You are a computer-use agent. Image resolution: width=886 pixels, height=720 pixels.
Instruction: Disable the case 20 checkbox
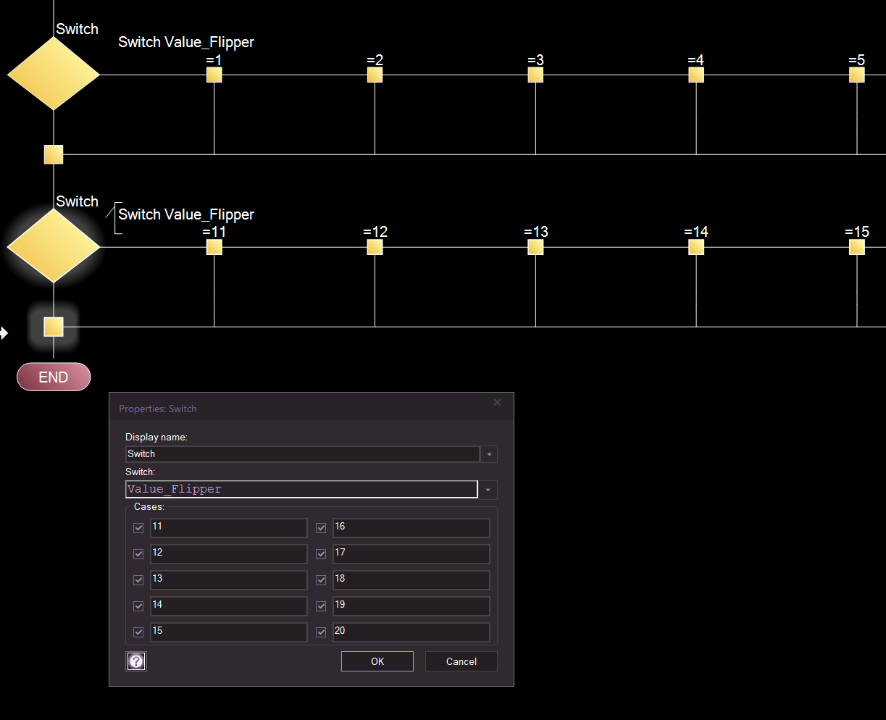click(x=322, y=632)
